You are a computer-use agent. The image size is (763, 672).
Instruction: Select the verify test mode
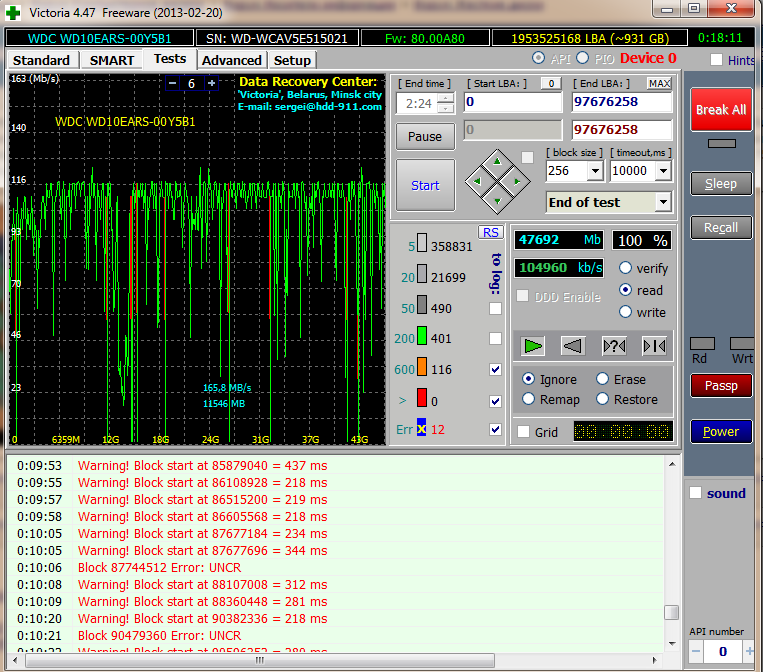[626, 268]
